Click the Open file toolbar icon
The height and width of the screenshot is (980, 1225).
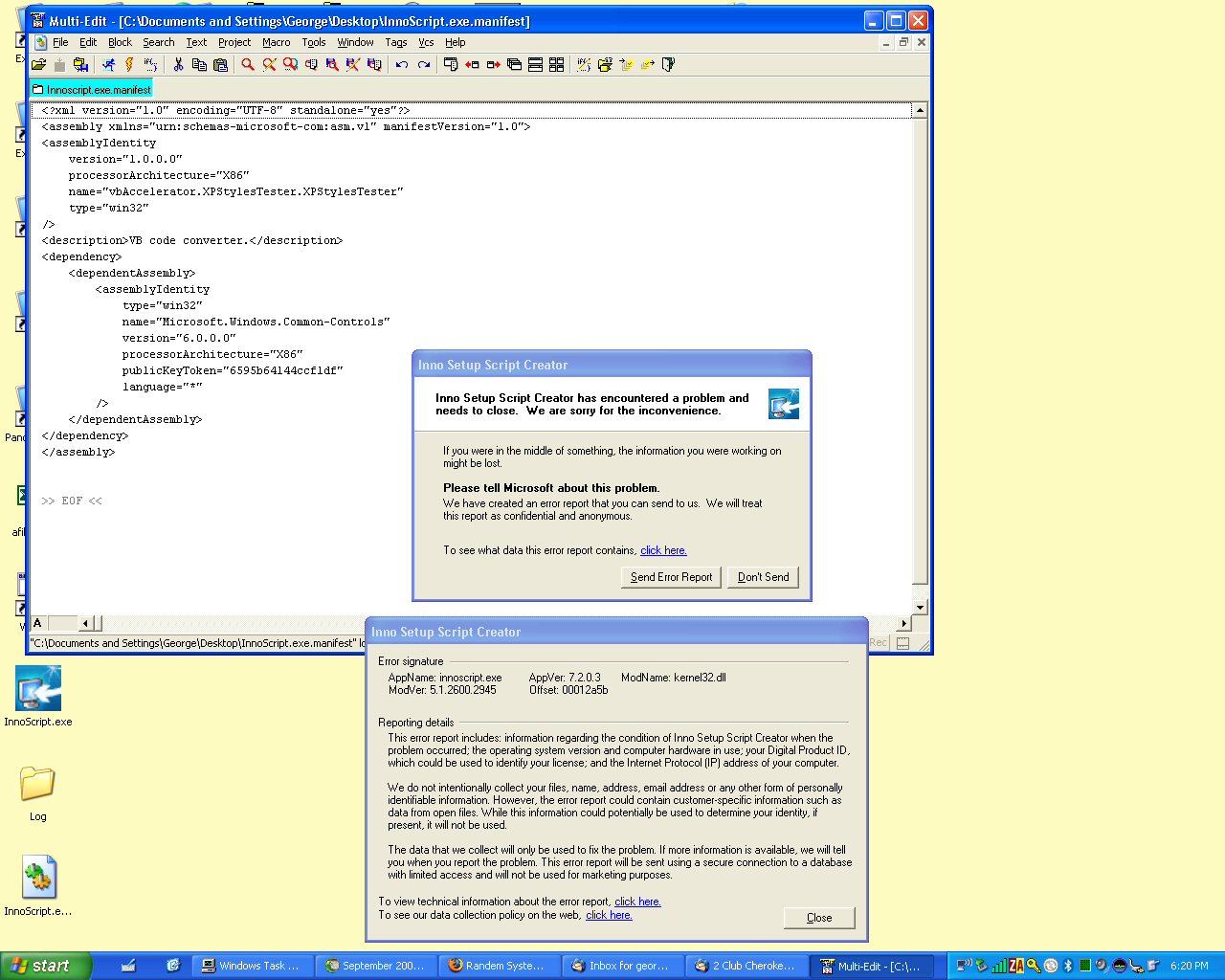pos(39,64)
